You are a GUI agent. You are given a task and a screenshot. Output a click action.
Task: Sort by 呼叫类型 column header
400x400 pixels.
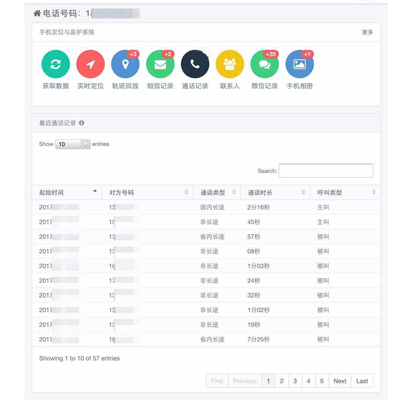(345, 192)
